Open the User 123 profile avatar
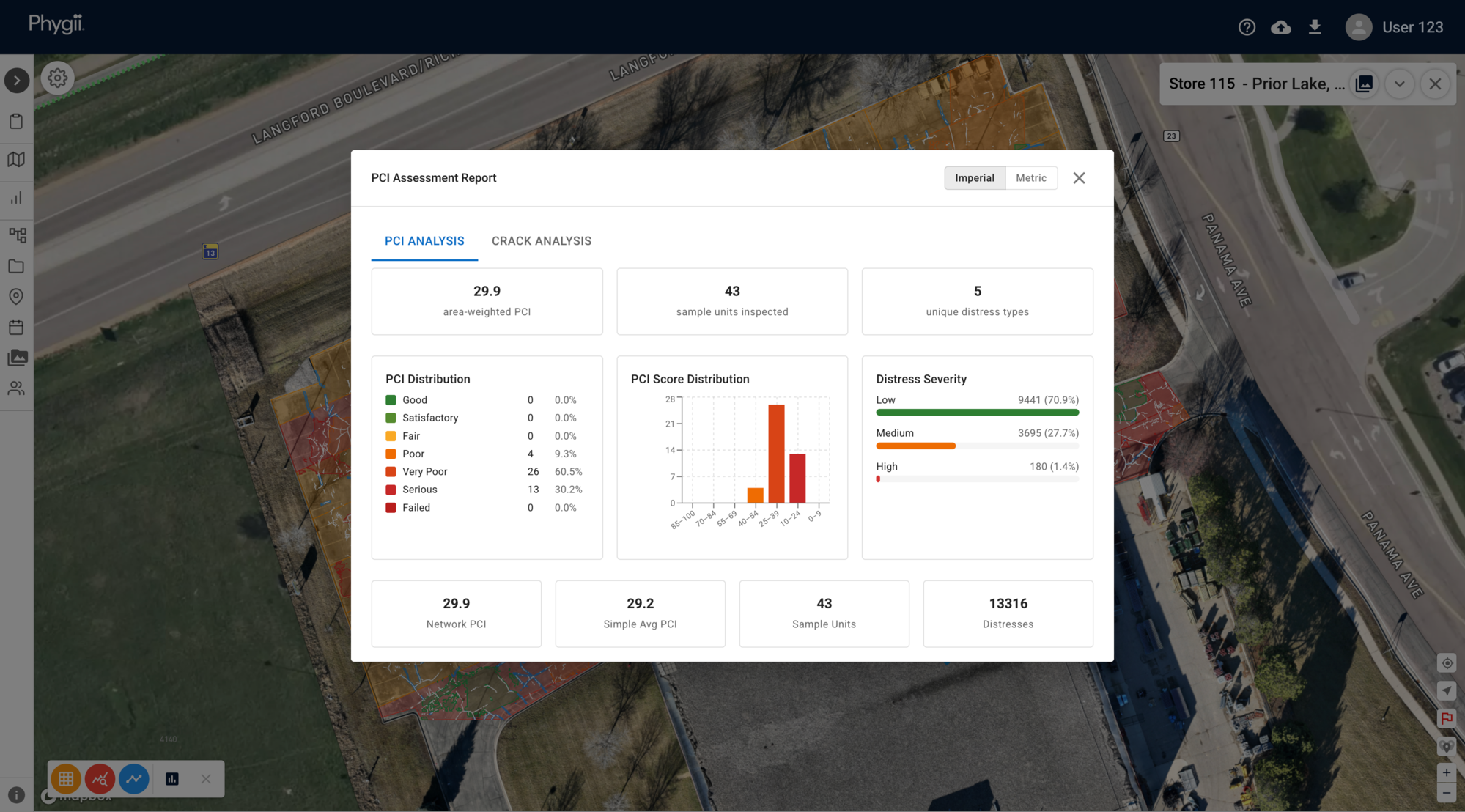 1358,27
